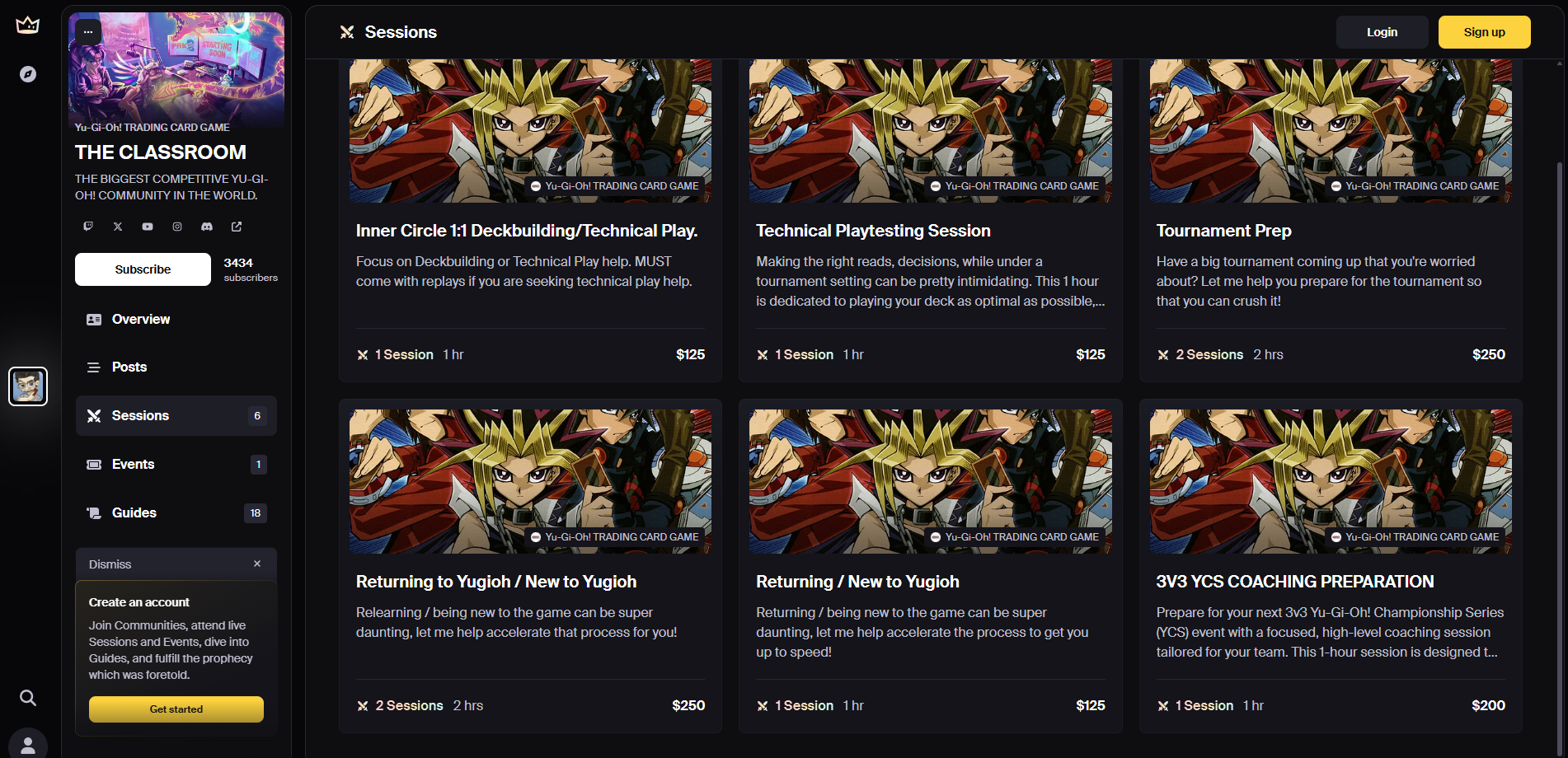Click the $250 price on Tournament Prep card
1568x758 pixels.
coord(1489,354)
